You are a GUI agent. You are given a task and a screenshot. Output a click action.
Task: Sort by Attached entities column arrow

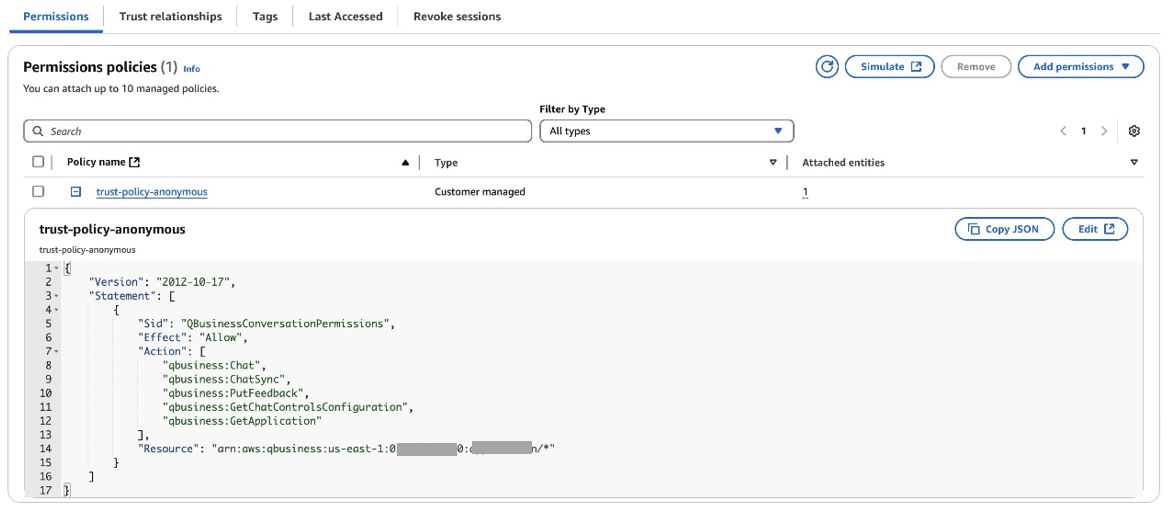tap(1134, 163)
